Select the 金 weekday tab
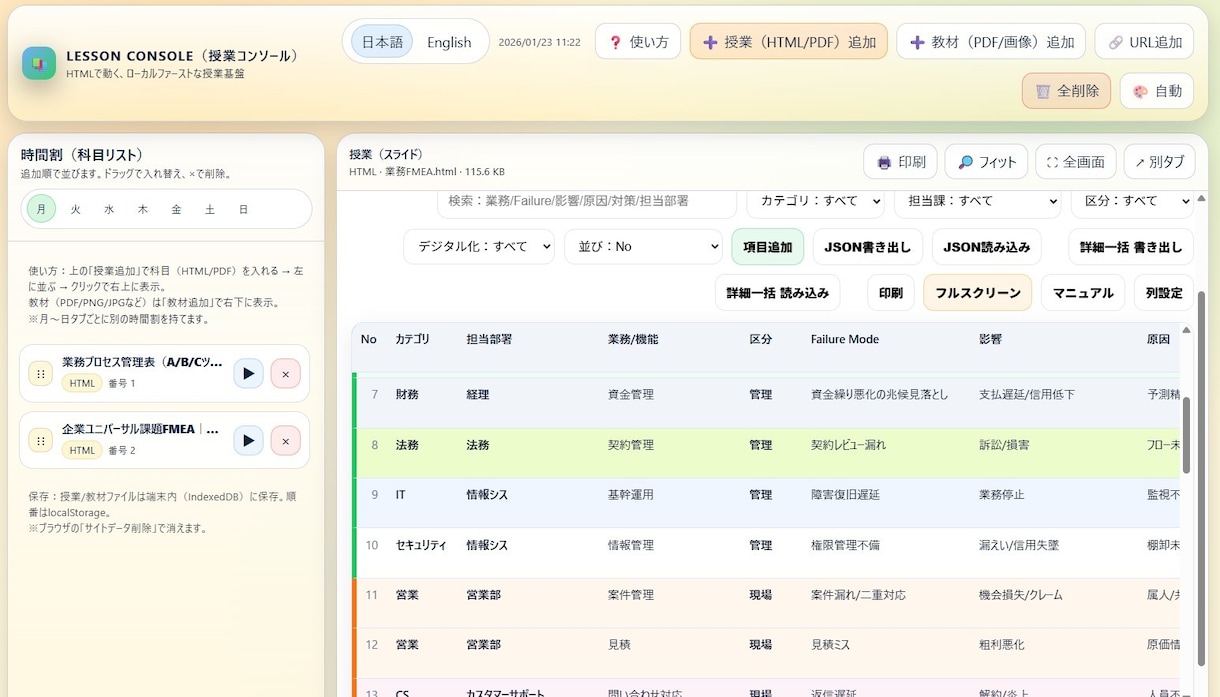 pos(176,209)
